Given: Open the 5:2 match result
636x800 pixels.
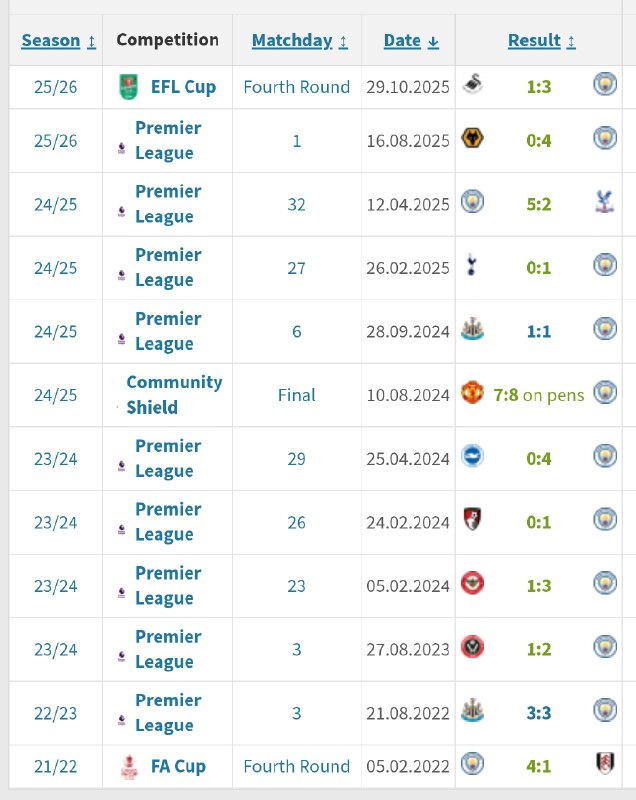Looking at the screenshot, I should click(538, 204).
